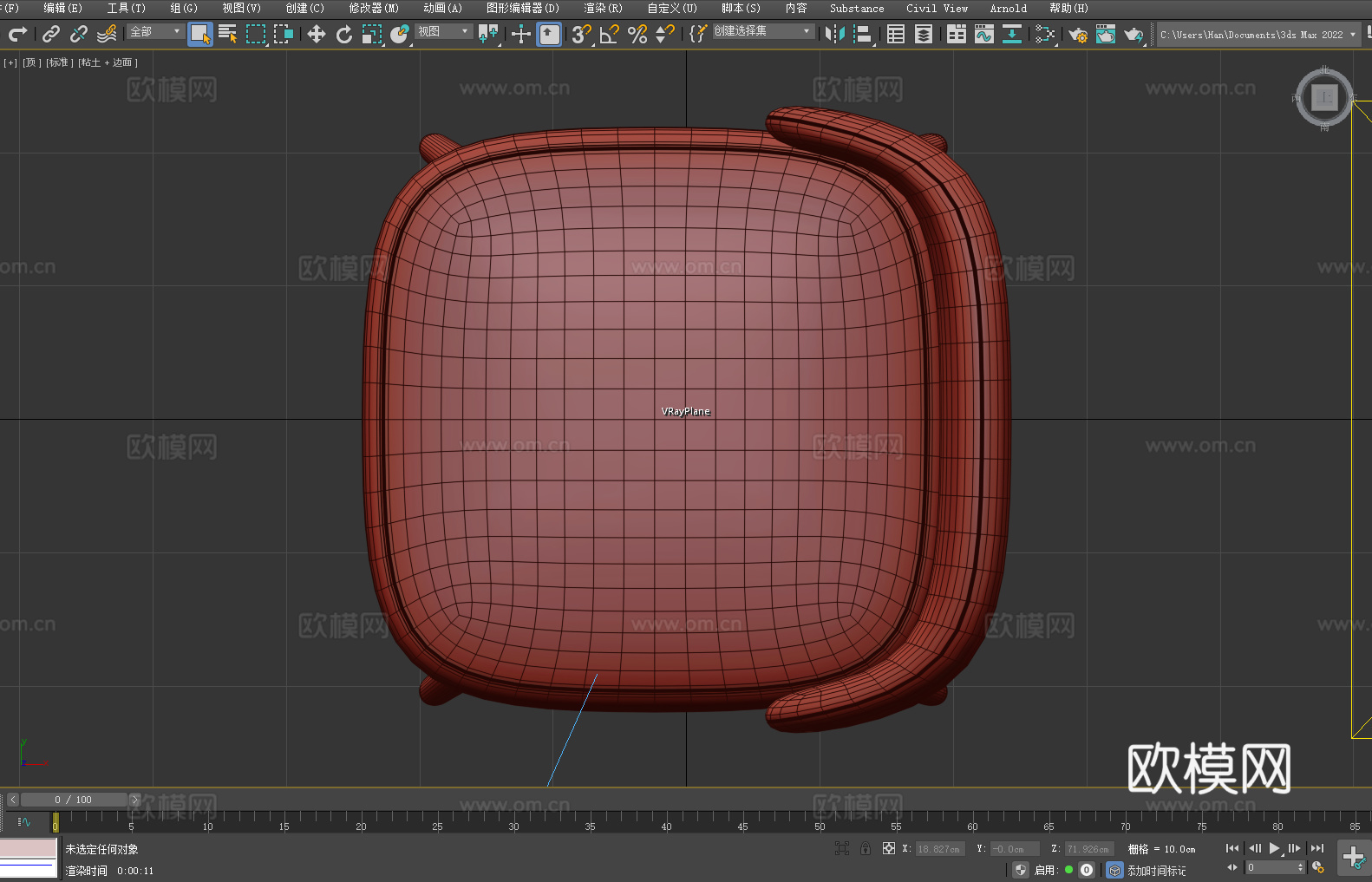Click the Select and Place tool
The height and width of the screenshot is (882, 1372).
coord(400,34)
